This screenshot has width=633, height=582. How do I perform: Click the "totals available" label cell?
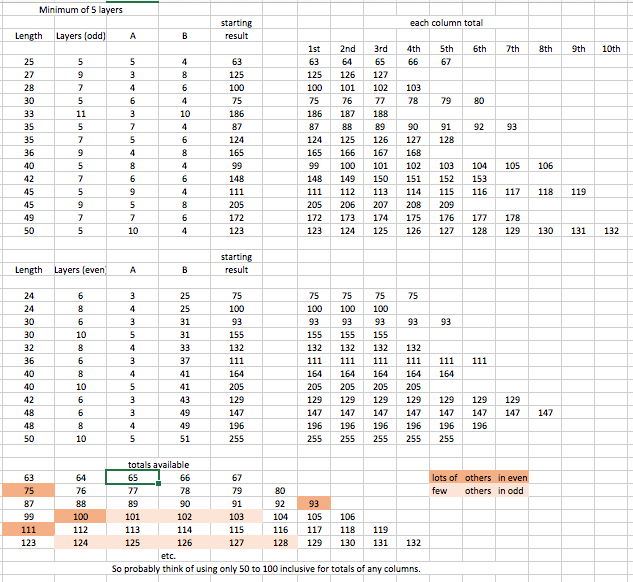(159, 464)
